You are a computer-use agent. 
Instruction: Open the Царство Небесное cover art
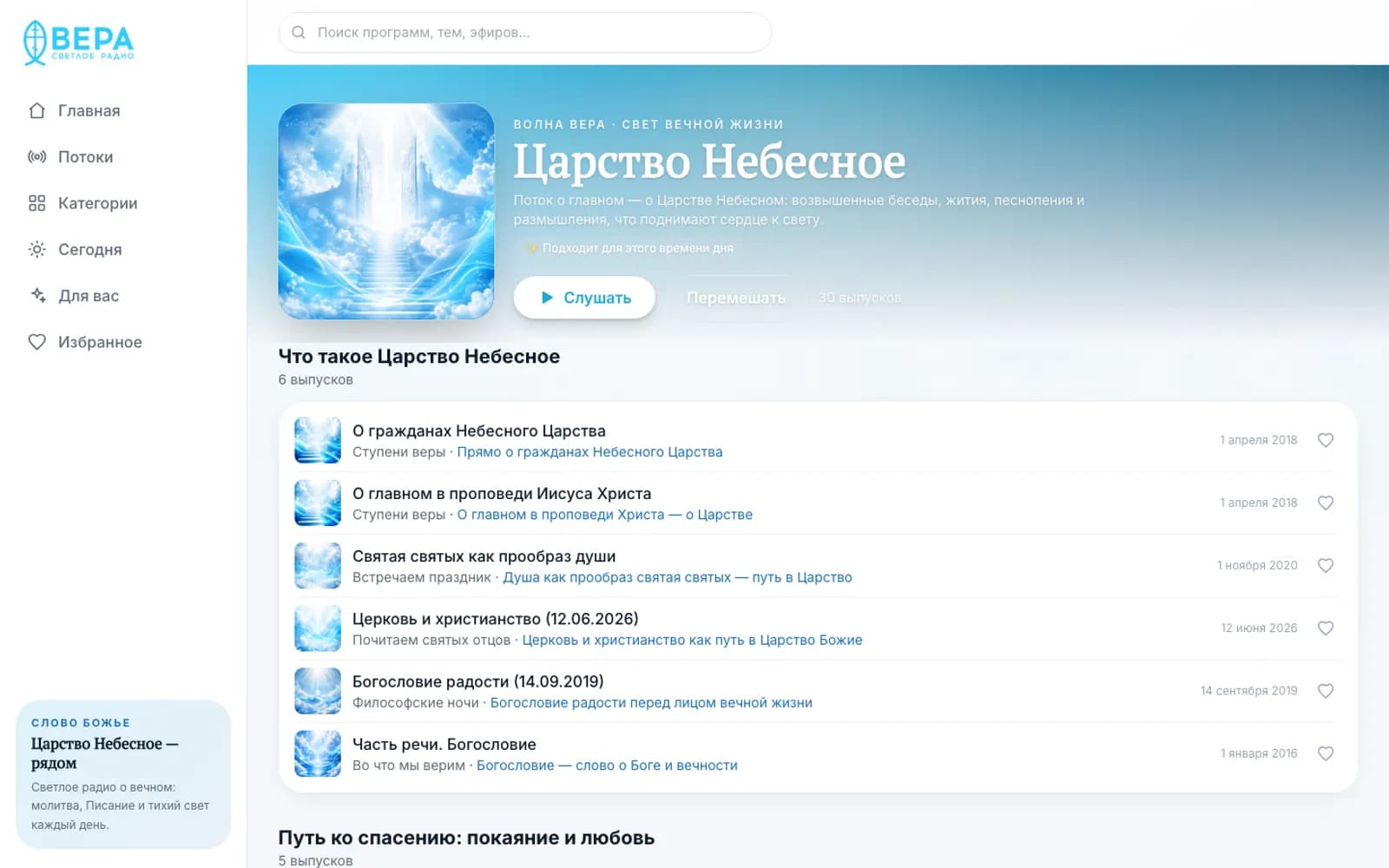coord(386,211)
